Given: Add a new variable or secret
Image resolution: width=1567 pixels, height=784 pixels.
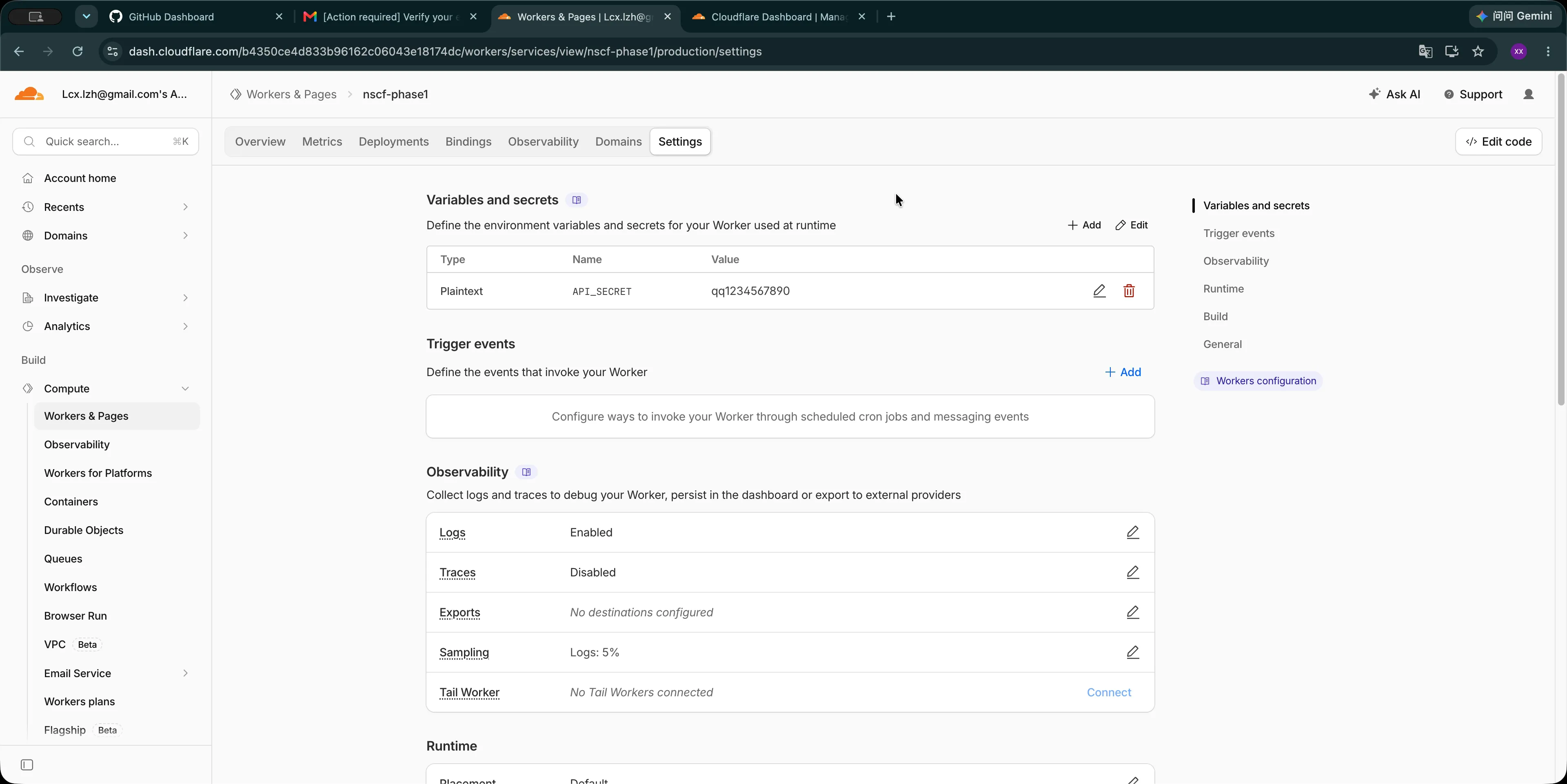Looking at the screenshot, I should click(x=1084, y=225).
